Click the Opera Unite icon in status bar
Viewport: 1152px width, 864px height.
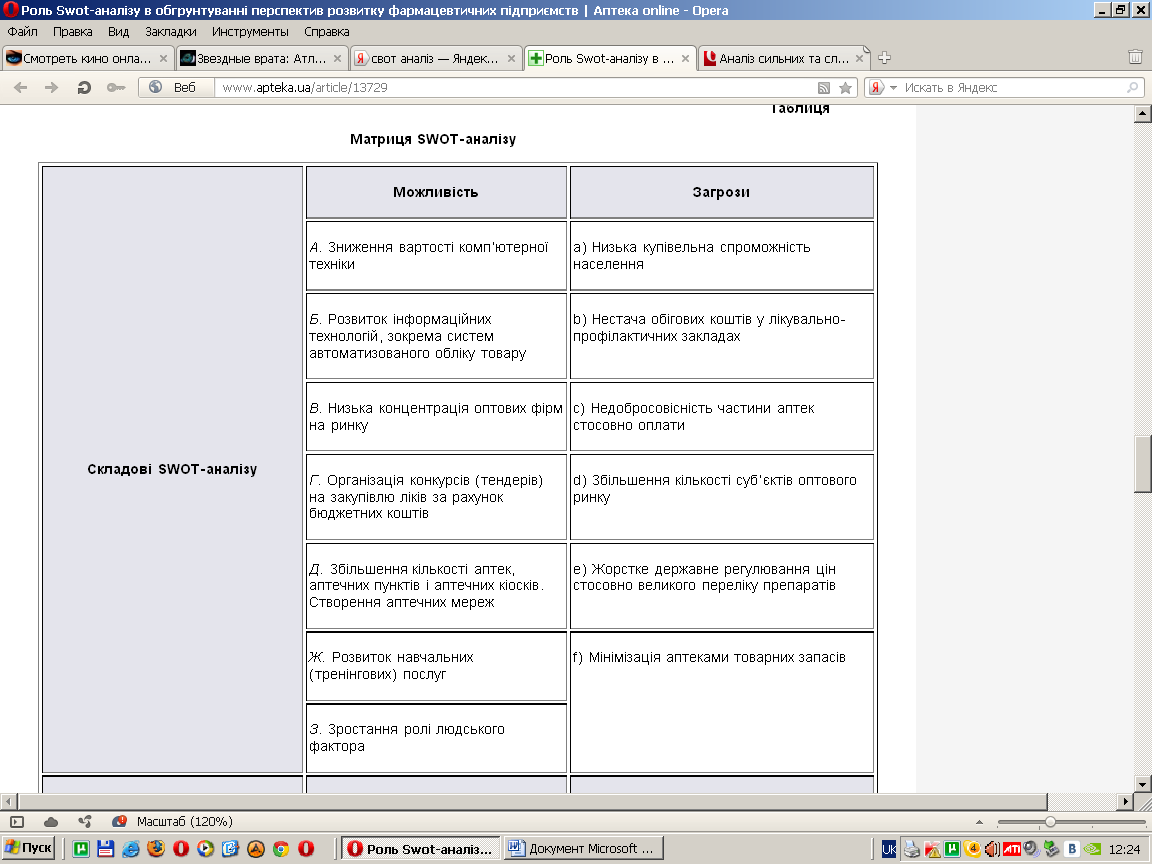(85, 821)
